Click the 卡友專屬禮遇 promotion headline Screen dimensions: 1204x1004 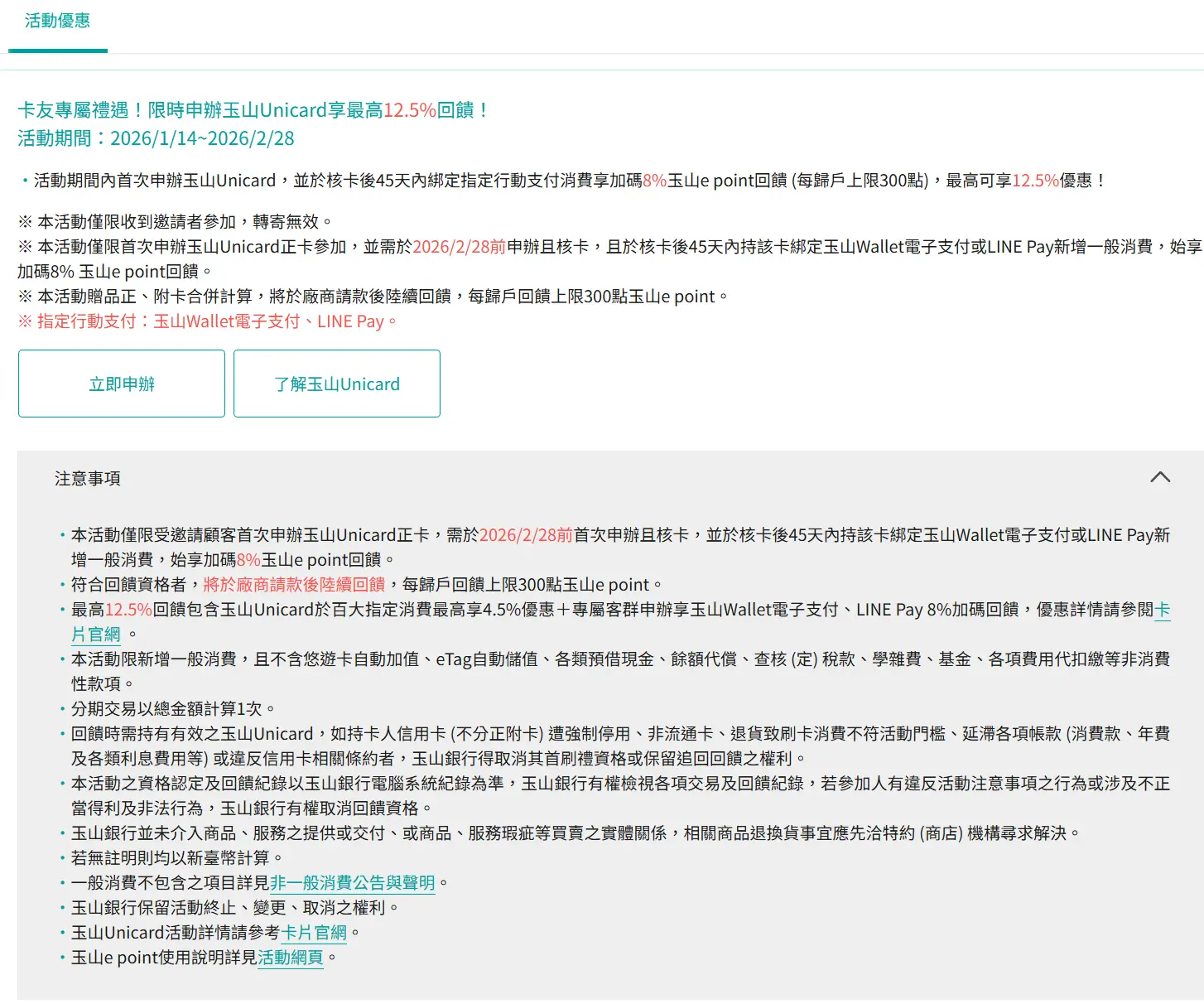point(253,110)
